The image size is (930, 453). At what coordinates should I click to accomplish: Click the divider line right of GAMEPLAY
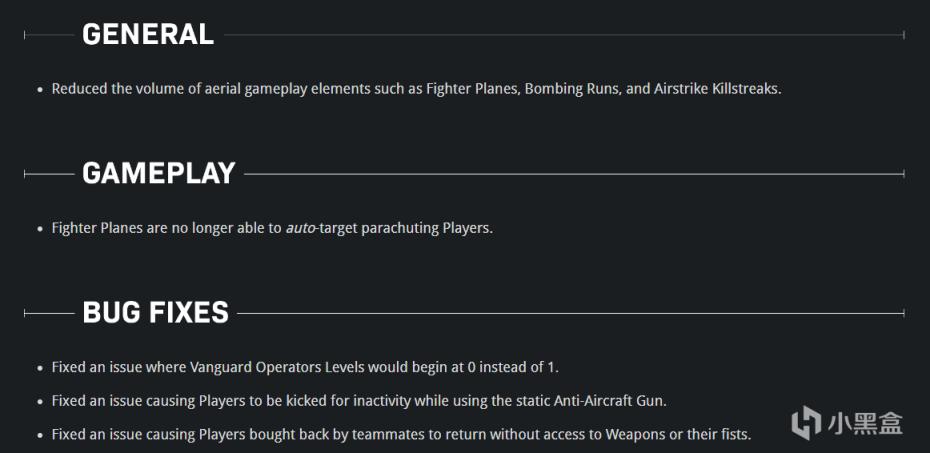(574, 174)
